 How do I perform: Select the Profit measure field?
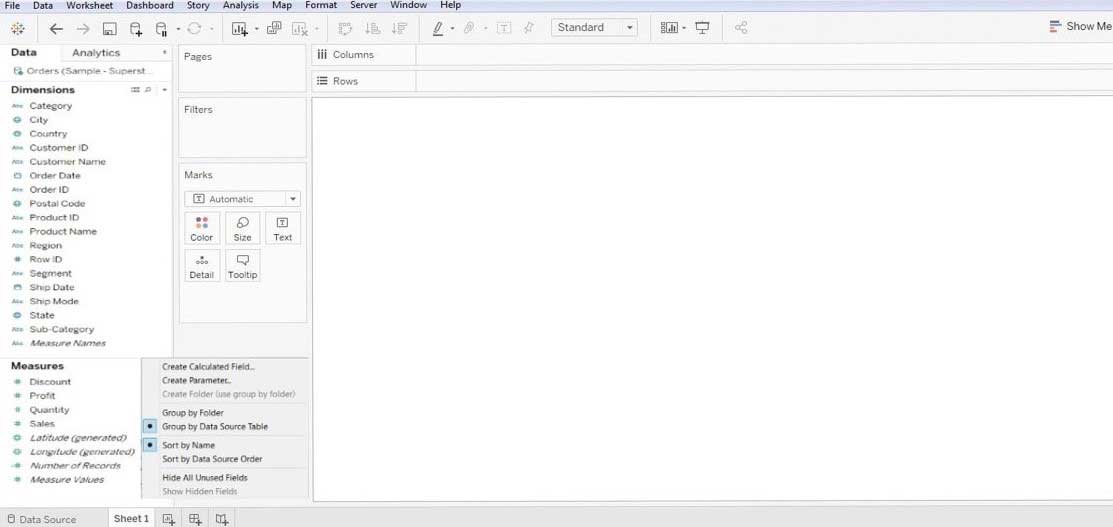(x=42, y=396)
